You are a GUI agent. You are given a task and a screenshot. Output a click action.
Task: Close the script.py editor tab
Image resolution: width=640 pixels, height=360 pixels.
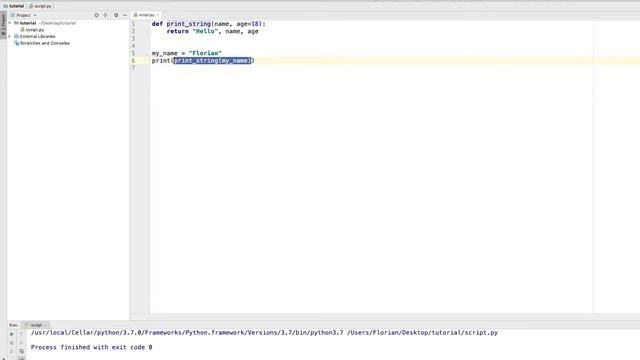[158, 15]
